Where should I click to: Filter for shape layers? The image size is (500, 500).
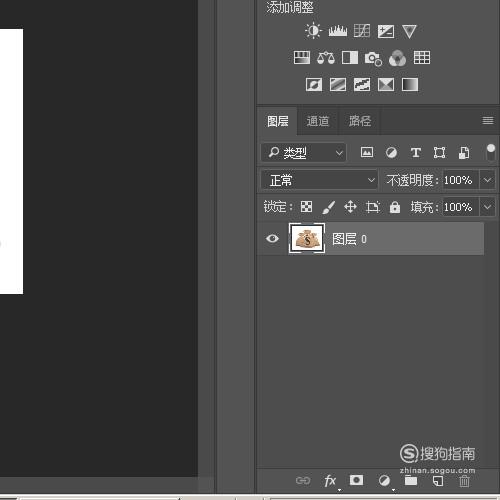[439, 153]
